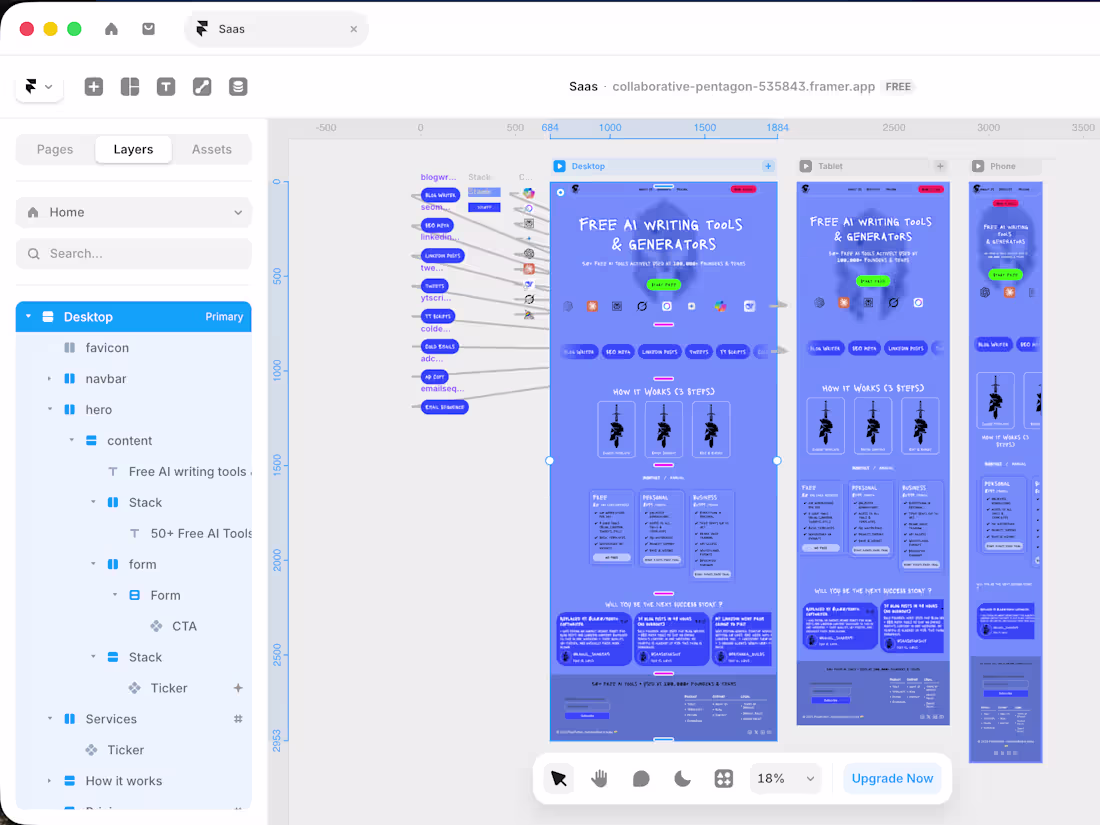This screenshot has height=825, width=1100.
Task: Select the Vector pen tool icon
Action: coord(202,87)
